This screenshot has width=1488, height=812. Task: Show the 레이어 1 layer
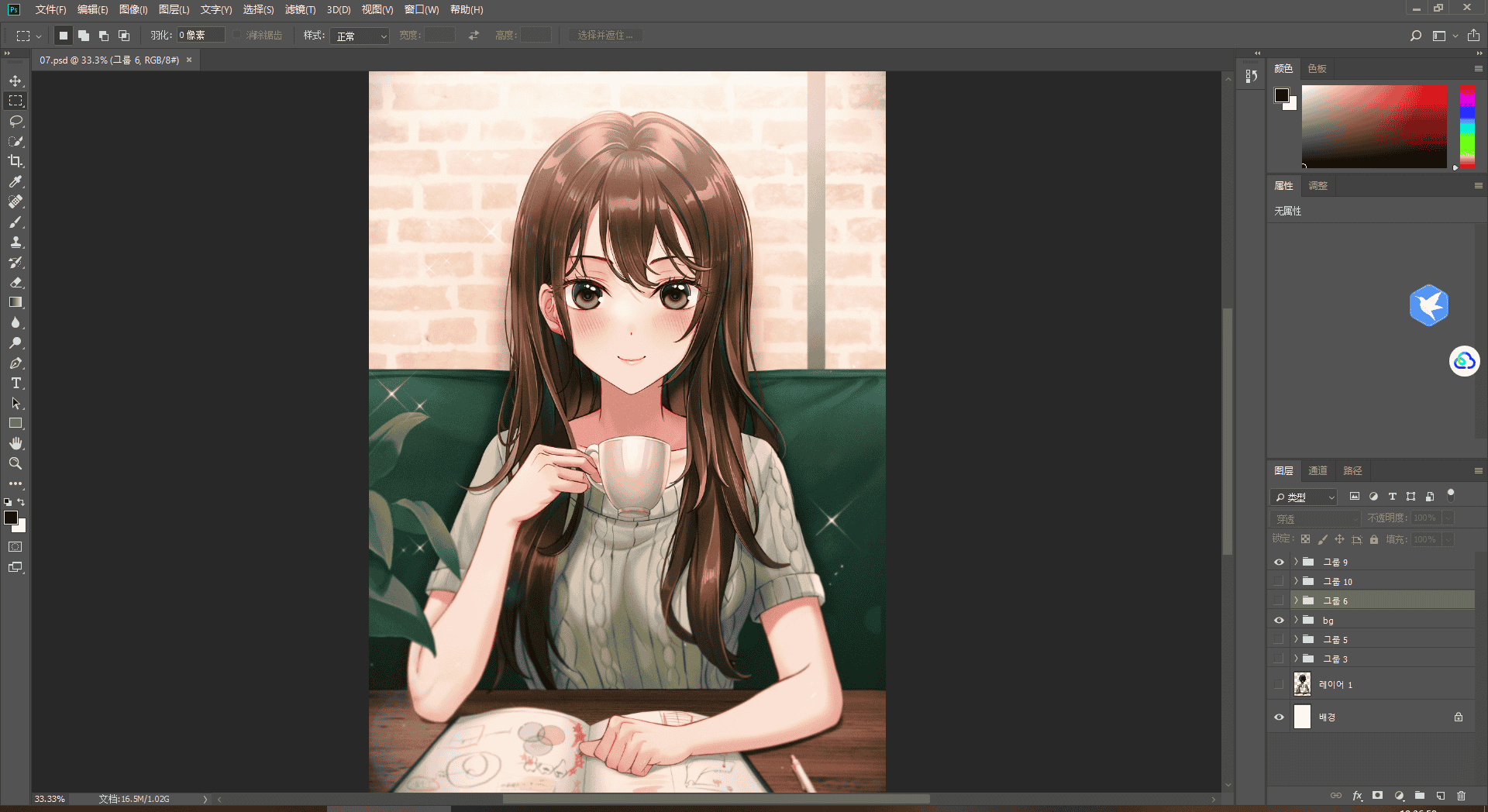click(1279, 684)
